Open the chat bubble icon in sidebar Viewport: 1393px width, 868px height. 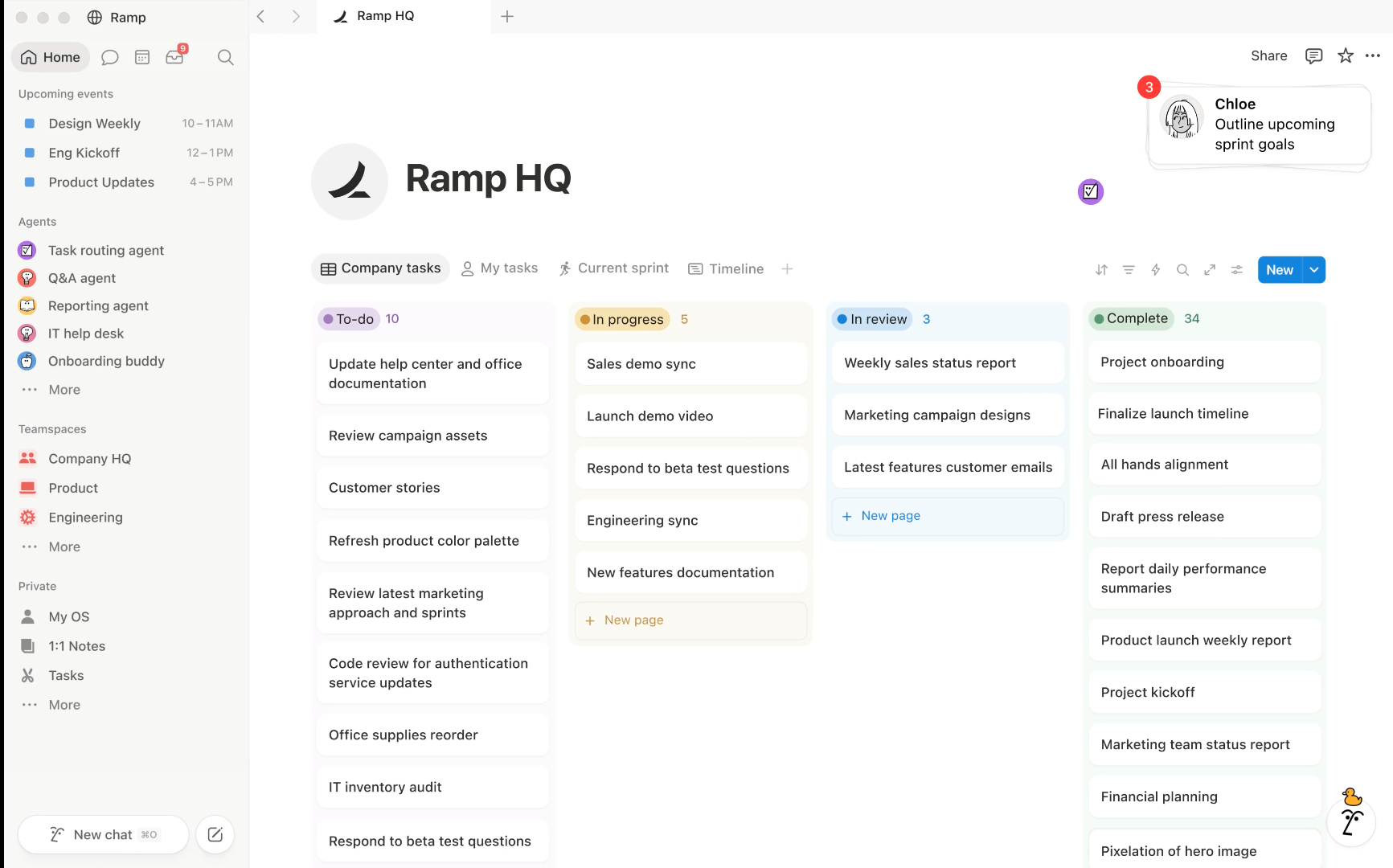[110, 57]
